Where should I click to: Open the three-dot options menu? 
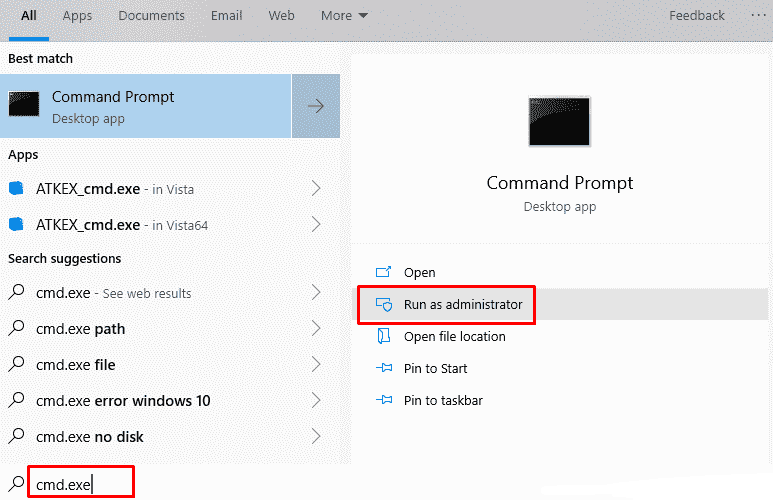757,15
